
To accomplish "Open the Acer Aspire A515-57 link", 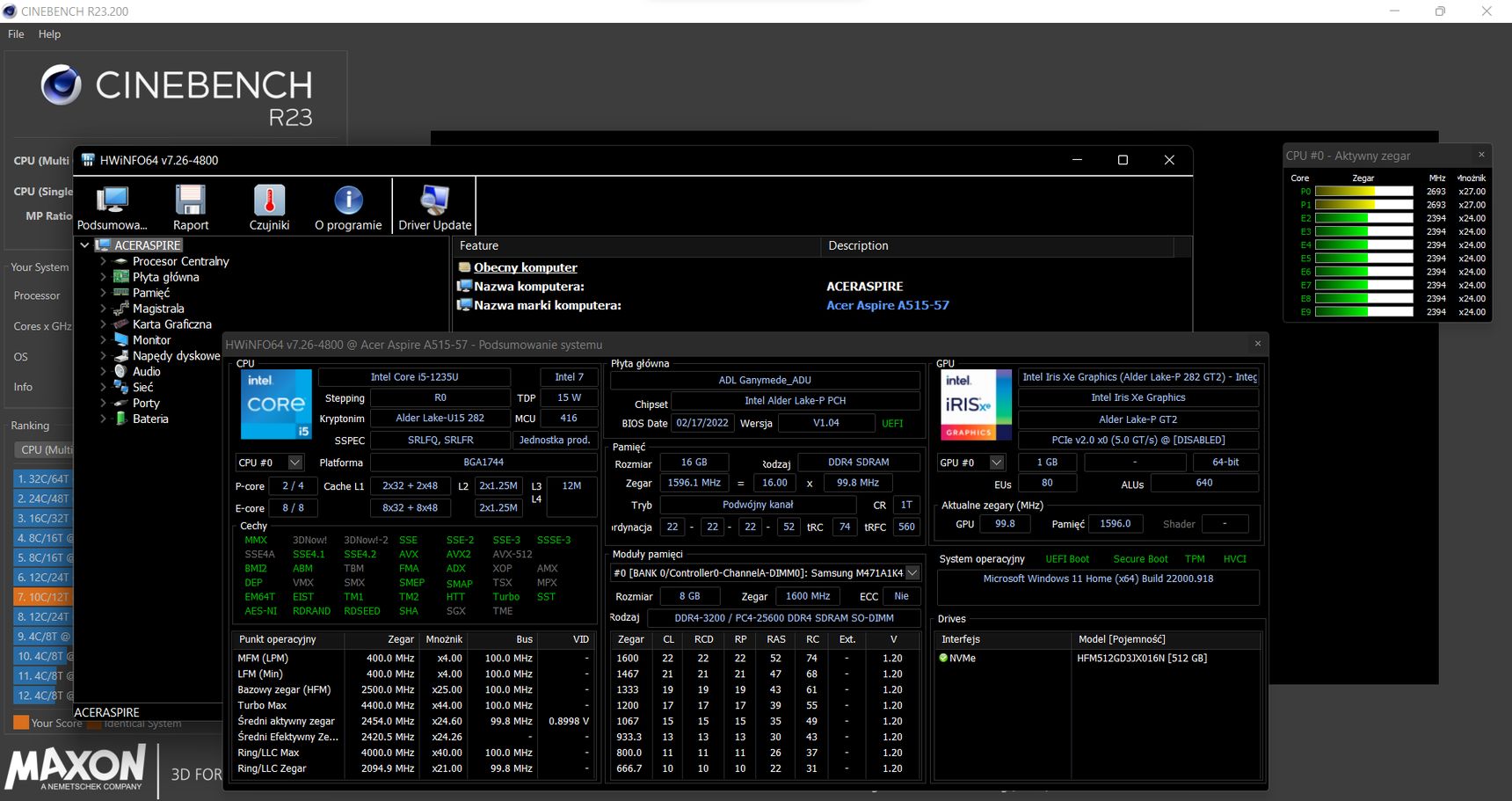I will pos(888,305).
